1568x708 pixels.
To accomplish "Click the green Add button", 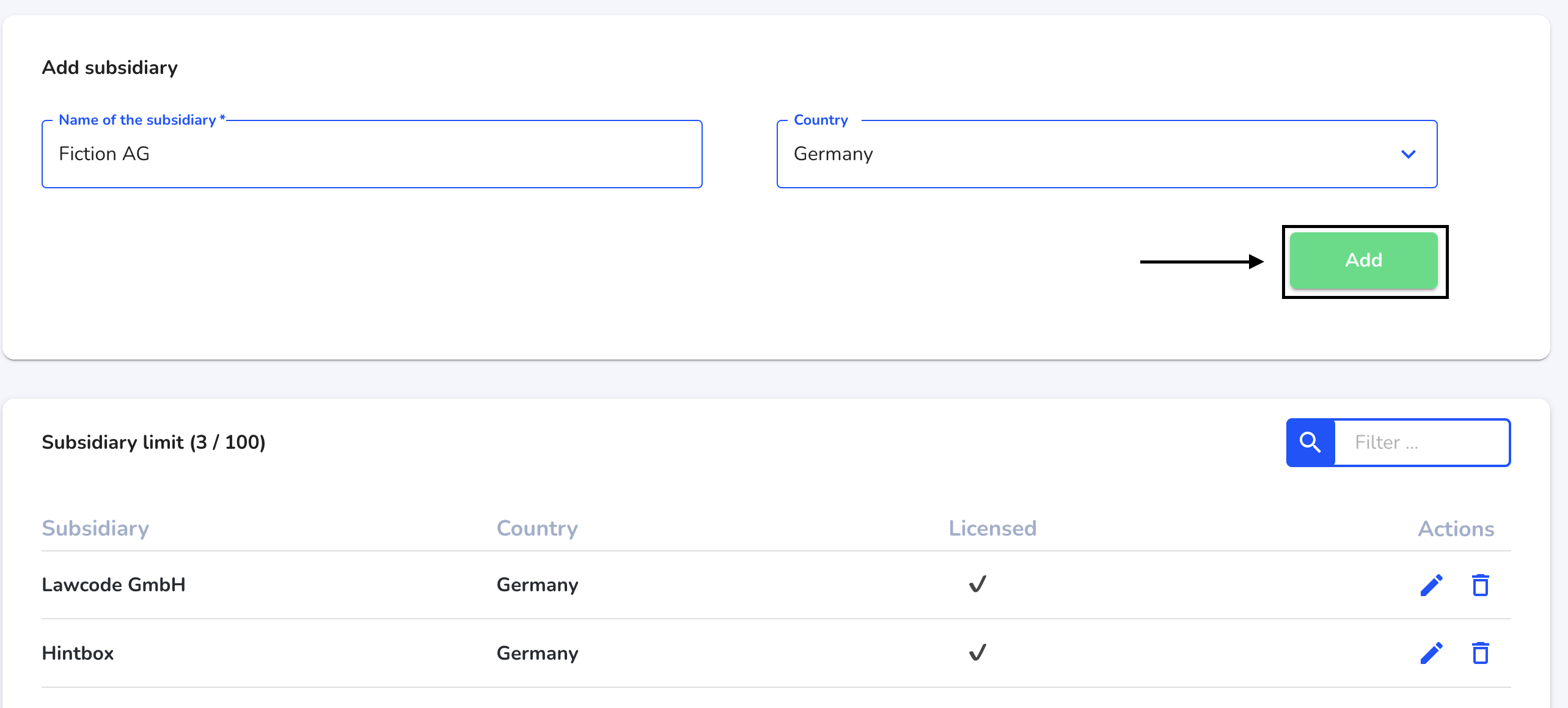I will click(x=1364, y=260).
